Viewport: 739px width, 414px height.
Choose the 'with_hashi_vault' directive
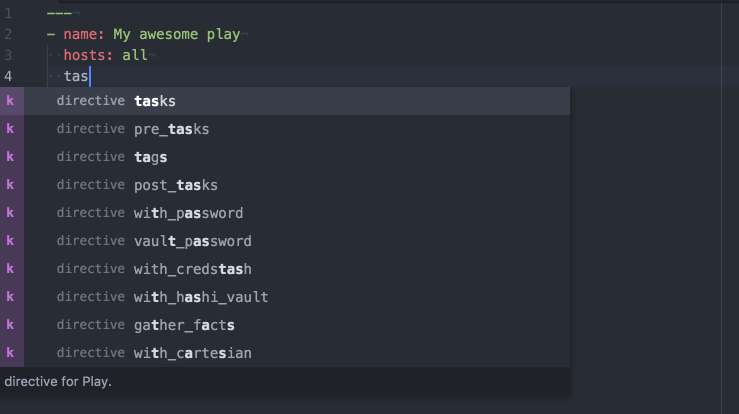(x=285, y=297)
